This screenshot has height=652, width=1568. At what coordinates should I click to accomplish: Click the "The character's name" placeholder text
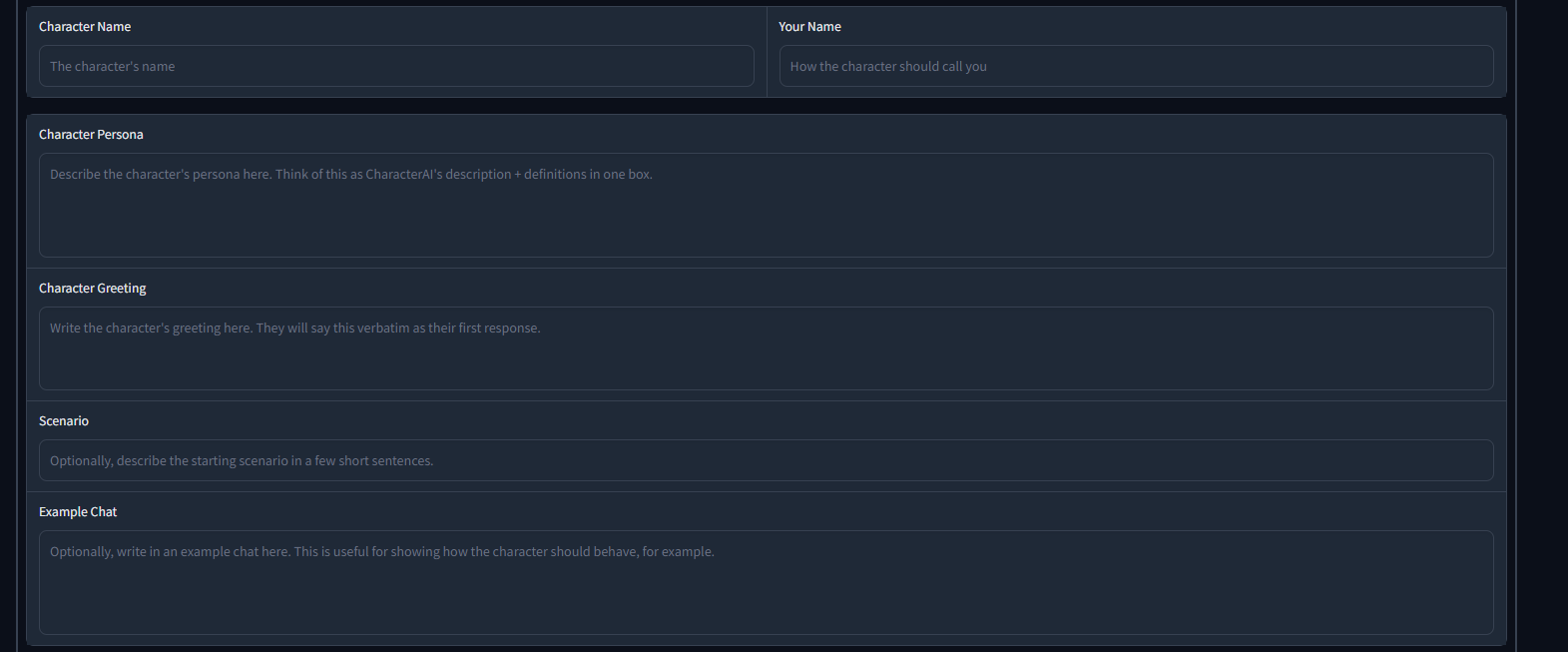pos(113,67)
